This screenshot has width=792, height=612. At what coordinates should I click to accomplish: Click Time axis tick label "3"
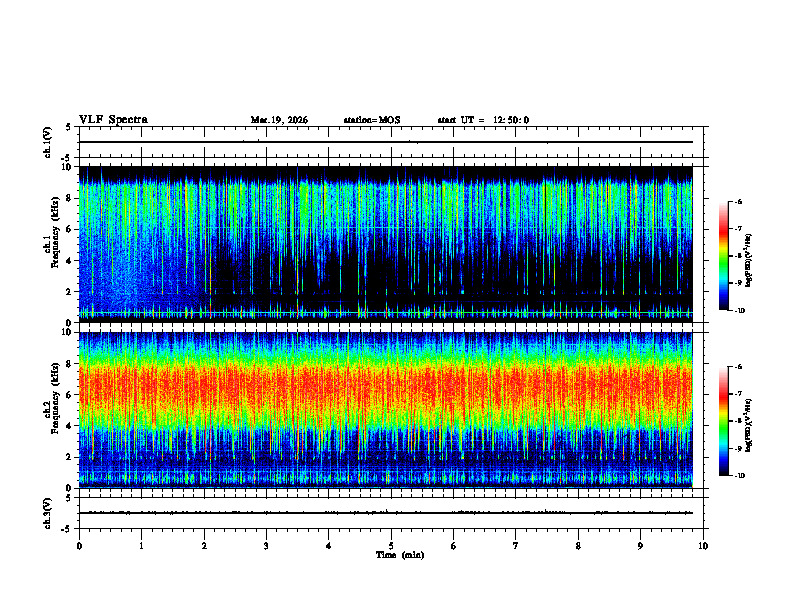point(266,546)
